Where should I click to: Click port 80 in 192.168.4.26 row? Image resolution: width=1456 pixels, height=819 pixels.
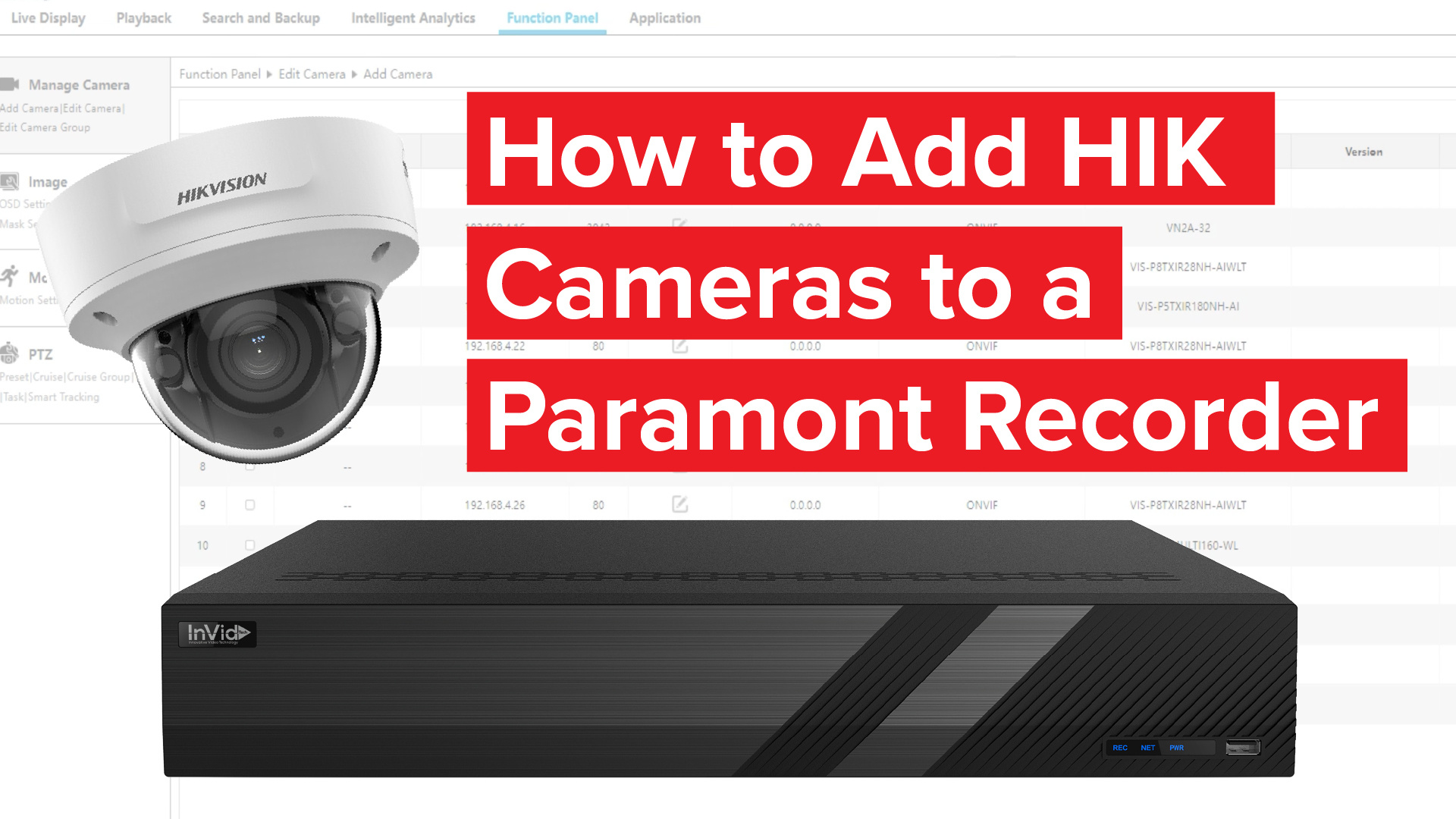598,505
